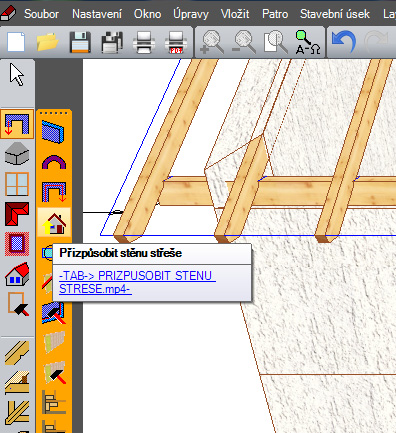The width and height of the screenshot is (396, 433).
Task: Click the save all double-floppy icon
Action: [x=112, y=42]
